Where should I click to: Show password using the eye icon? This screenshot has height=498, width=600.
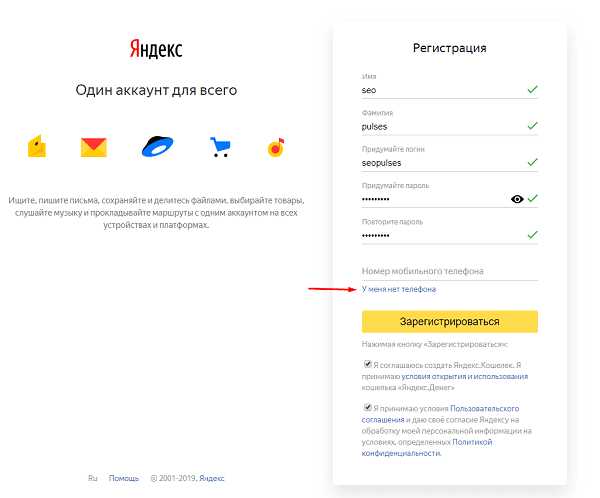(517, 199)
